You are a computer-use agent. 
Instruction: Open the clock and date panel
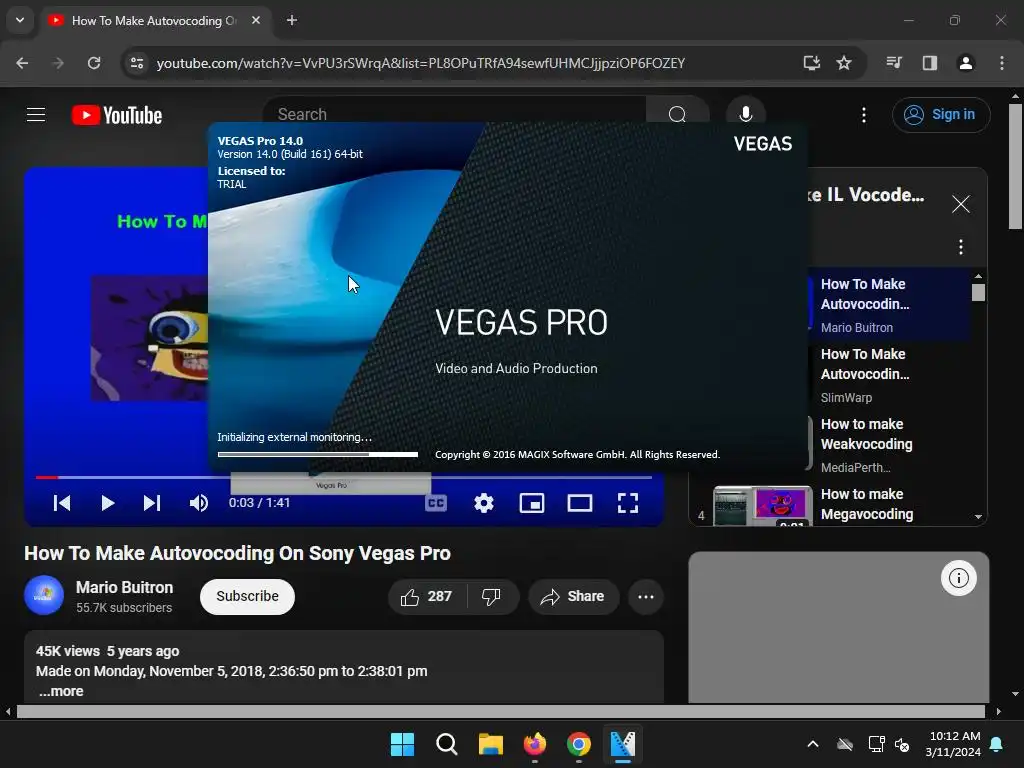953,744
